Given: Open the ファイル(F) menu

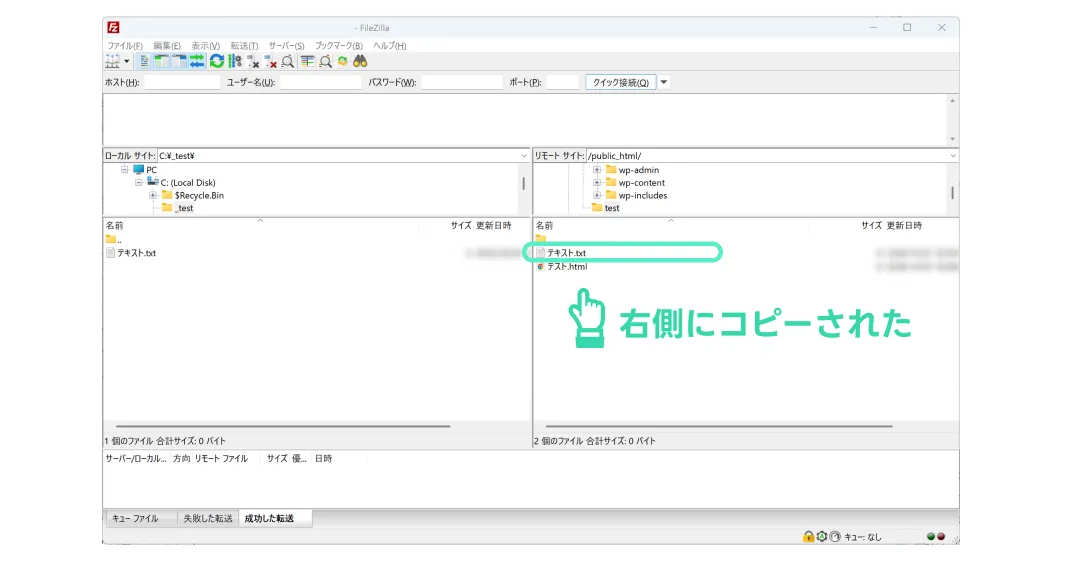Looking at the screenshot, I should click(x=125, y=45).
